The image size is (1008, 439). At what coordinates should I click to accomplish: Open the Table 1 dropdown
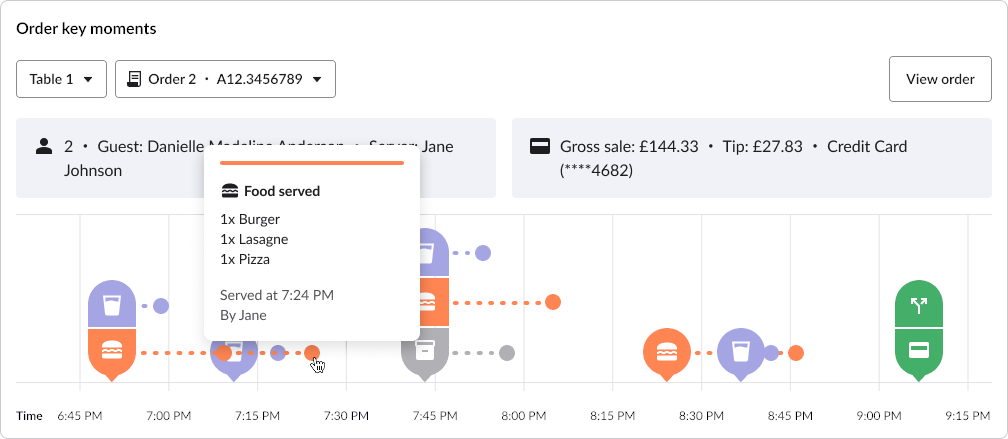(x=61, y=79)
